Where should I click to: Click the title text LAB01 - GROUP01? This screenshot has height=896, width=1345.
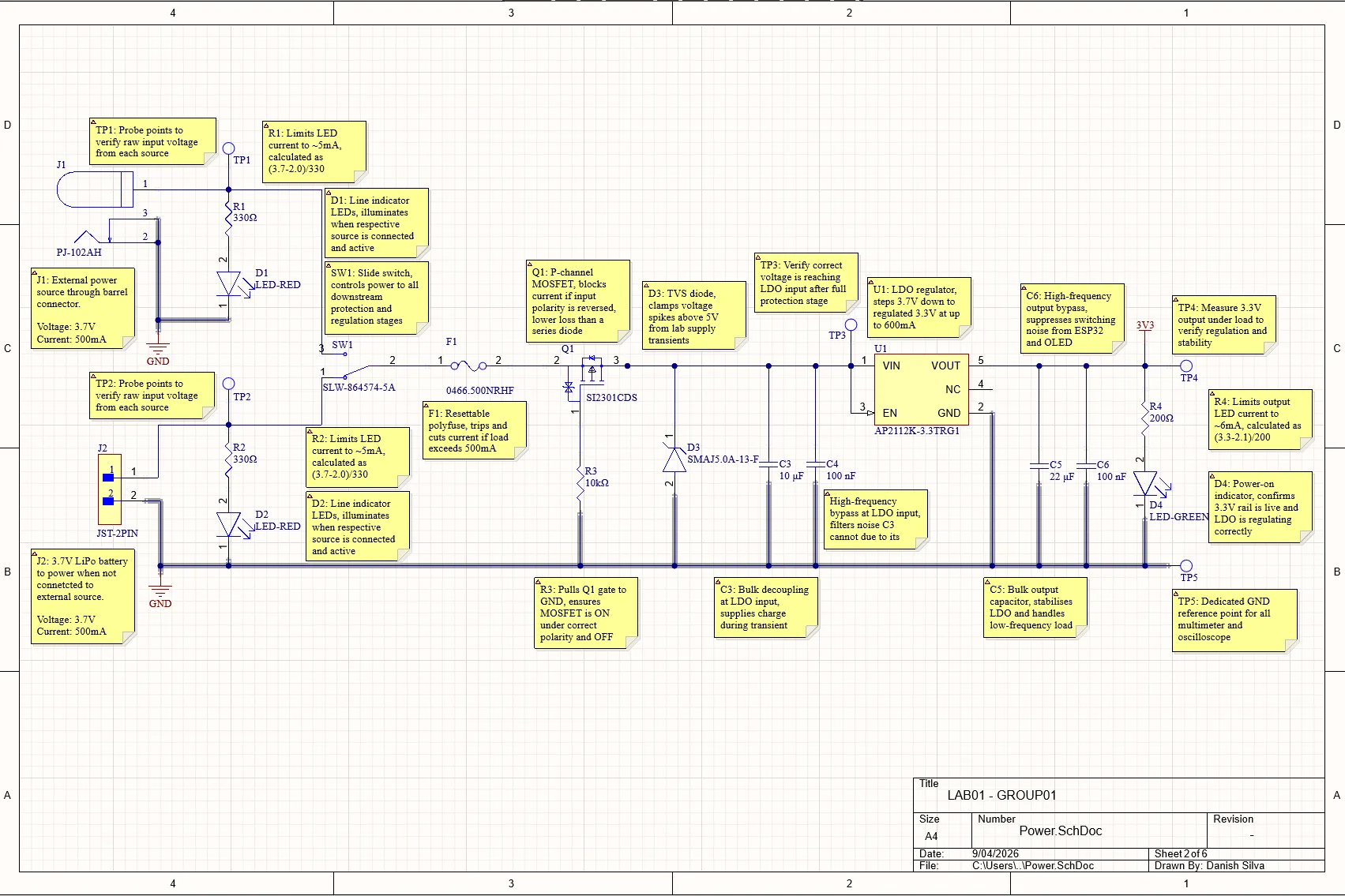1001,795
